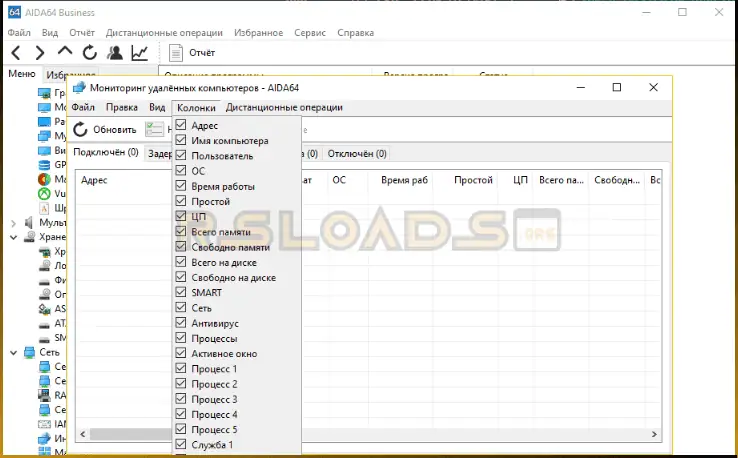Click the back arrow in main toolbar
The width and height of the screenshot is (738, 458).
pos(16,52)
